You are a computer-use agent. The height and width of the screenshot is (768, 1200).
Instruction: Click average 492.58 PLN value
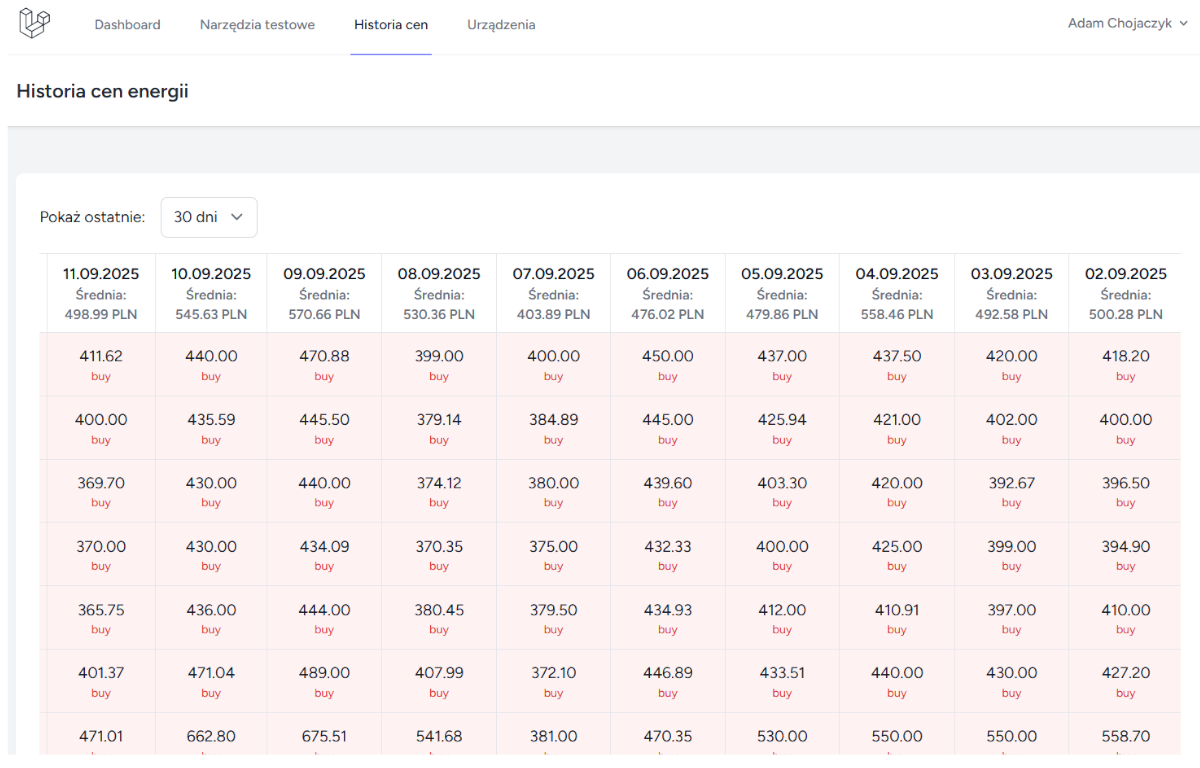coord(1012,314)
